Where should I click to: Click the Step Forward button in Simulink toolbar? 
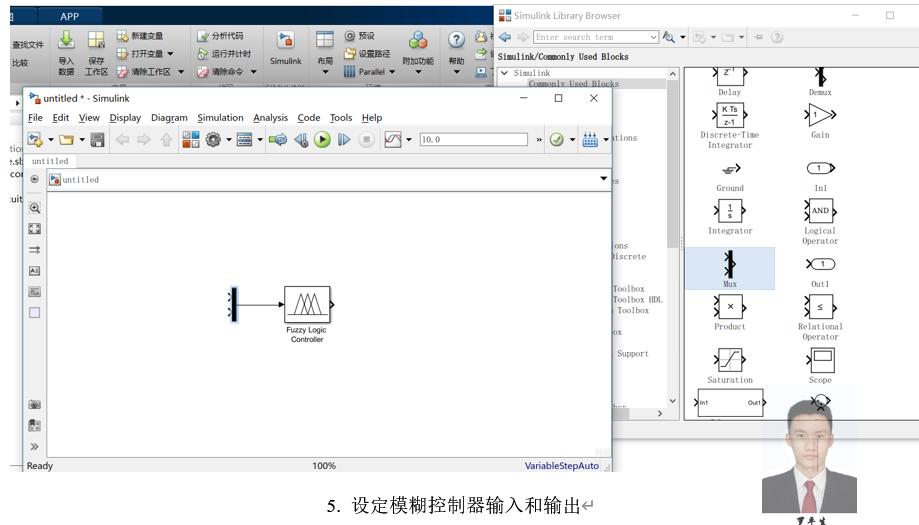coord(344,139)
